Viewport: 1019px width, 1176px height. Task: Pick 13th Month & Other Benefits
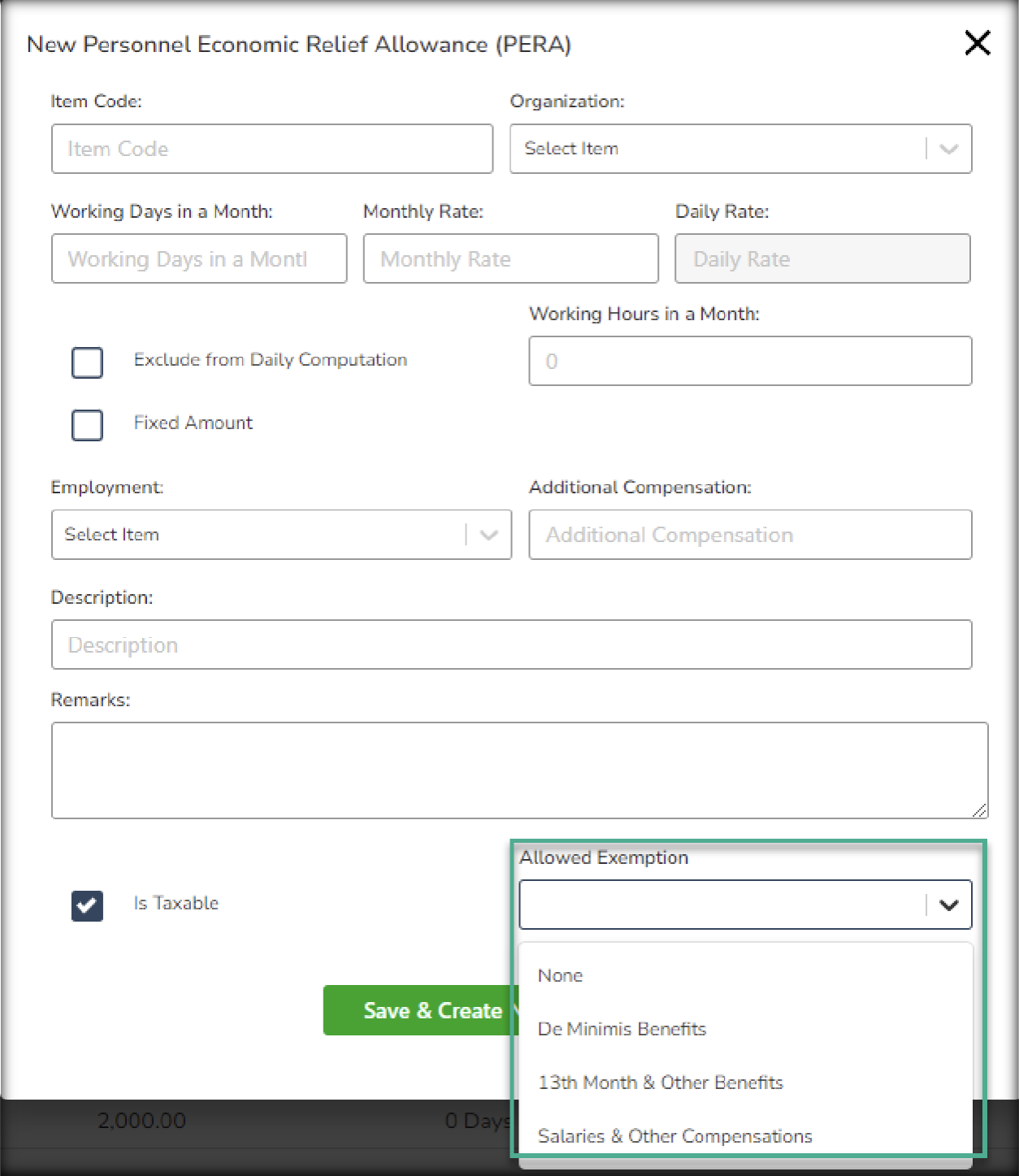tap(660, 1083)
